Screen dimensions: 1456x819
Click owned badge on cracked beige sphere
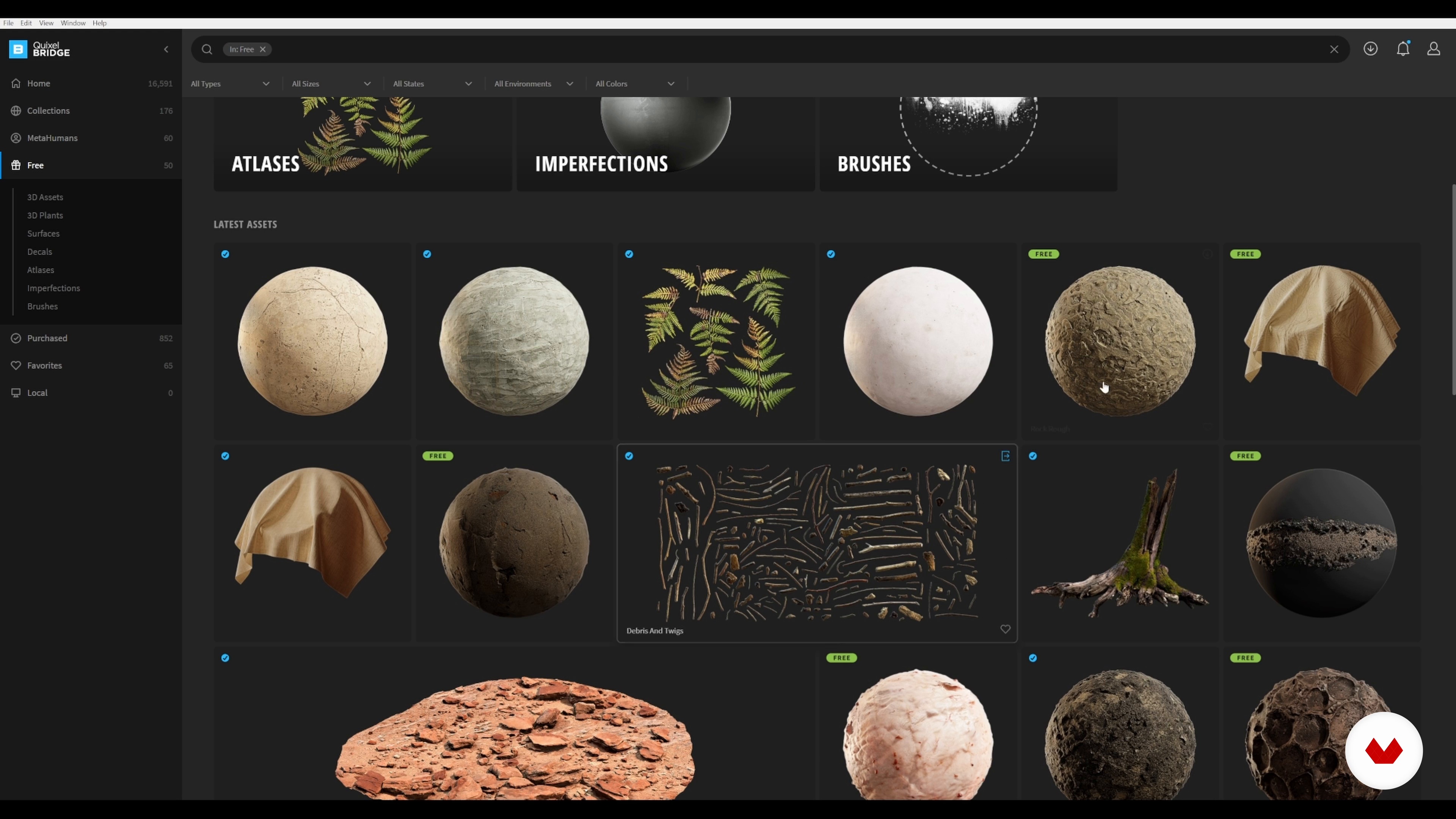(x=225, y=254)
